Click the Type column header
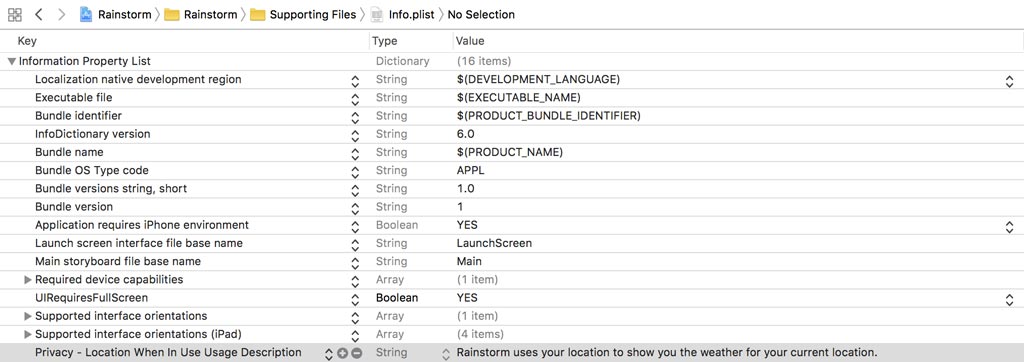The image size is (1024, 362). tap(385, 41)
